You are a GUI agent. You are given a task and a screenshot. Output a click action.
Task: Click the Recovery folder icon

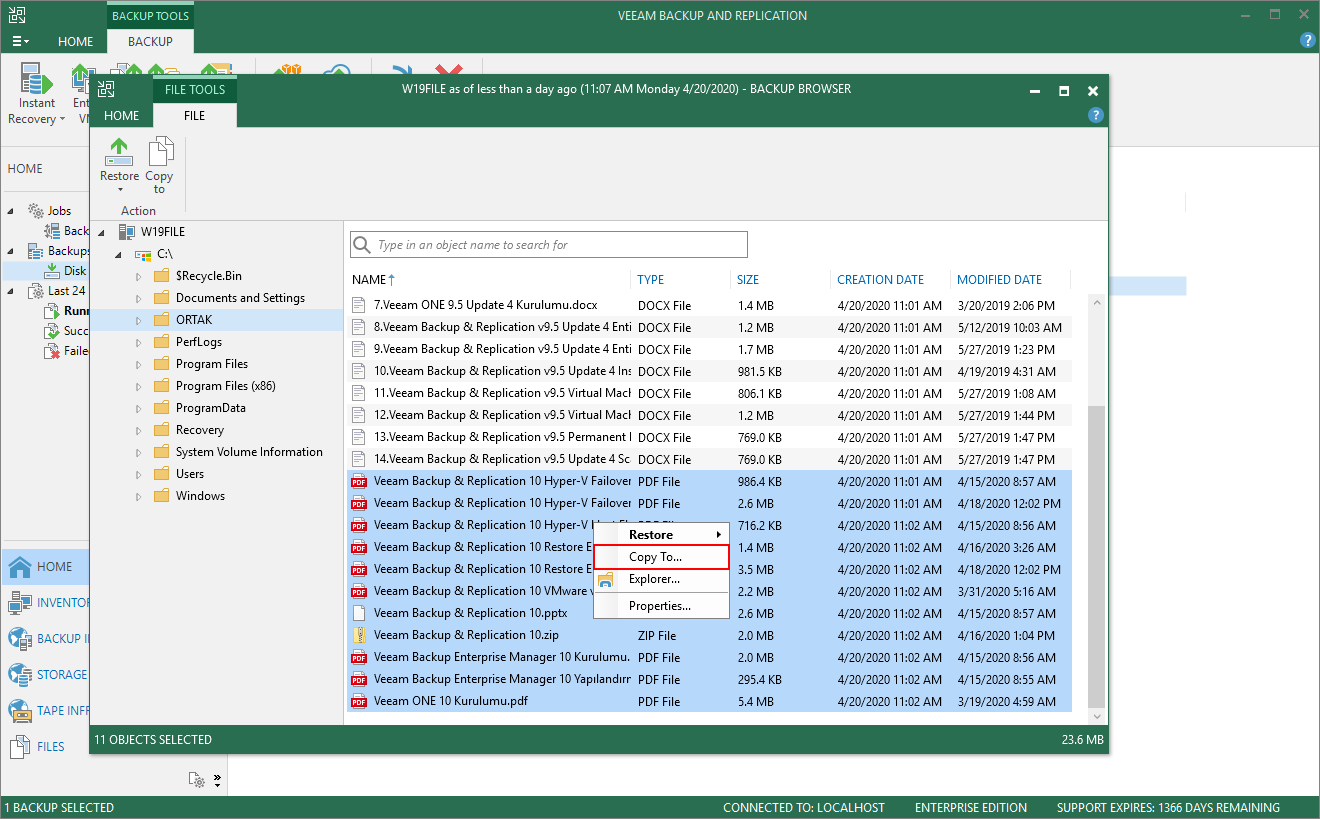click(161, 430)
